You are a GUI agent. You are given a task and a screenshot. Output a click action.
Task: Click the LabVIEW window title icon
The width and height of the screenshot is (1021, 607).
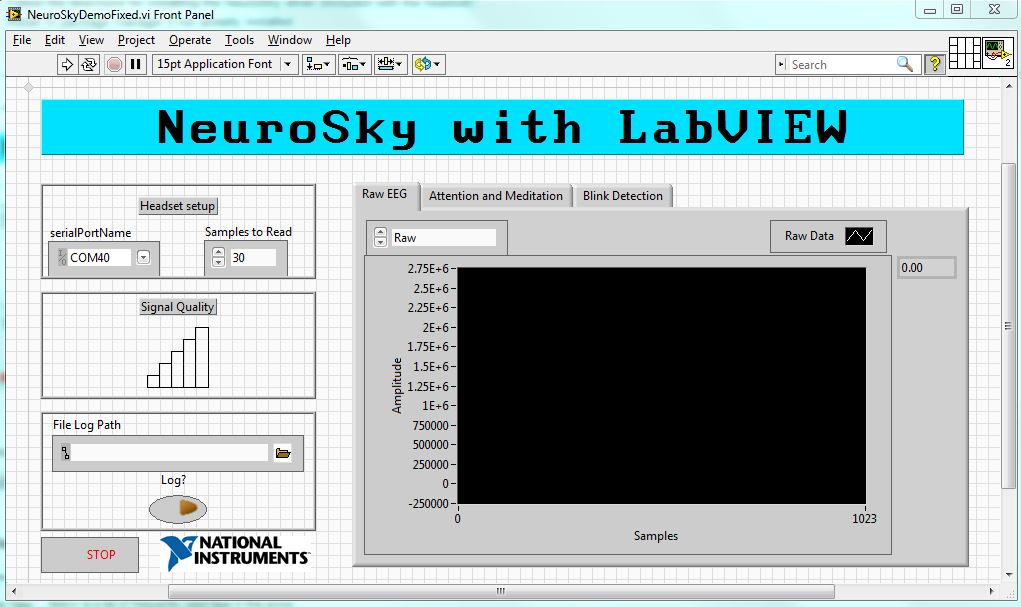pyautogui.click(x=14, y=14)
